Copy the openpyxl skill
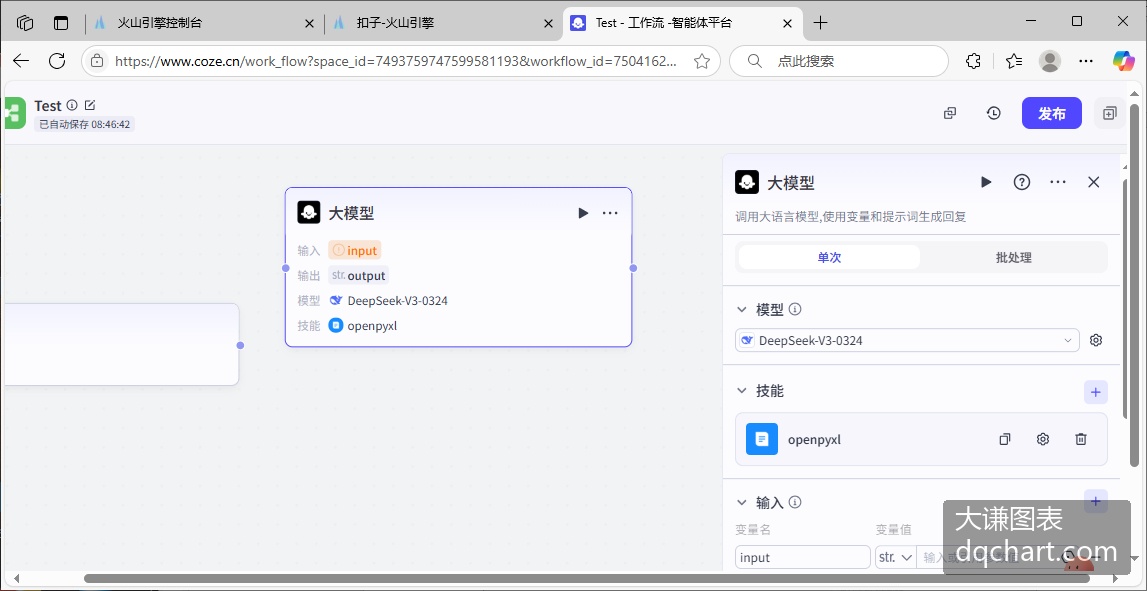 [1005, 439]
